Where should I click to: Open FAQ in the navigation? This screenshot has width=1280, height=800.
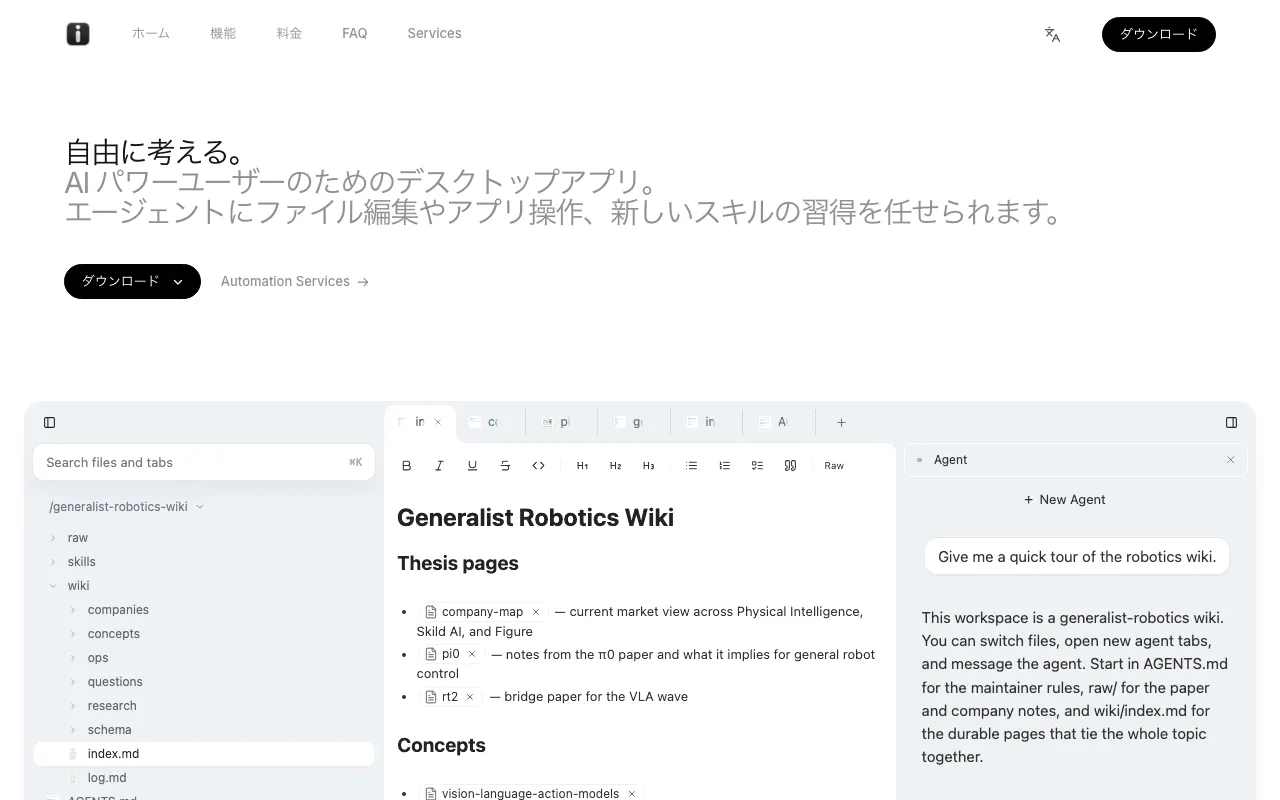pos(355,34)
